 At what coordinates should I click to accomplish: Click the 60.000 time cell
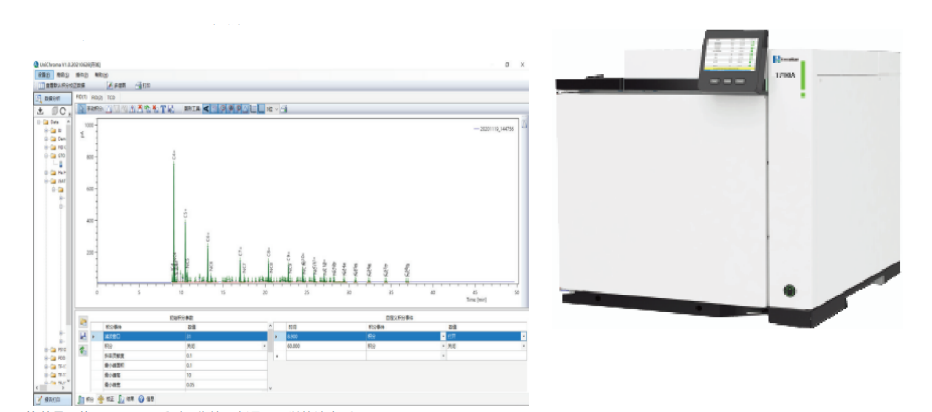(326, 346)
